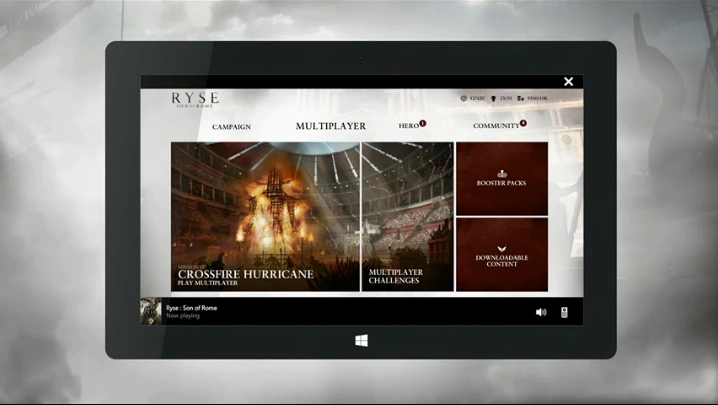Click the Downloadable Content arrow icon
The width and height of the screenshot is (718, 405).
(x=502, y=249)
